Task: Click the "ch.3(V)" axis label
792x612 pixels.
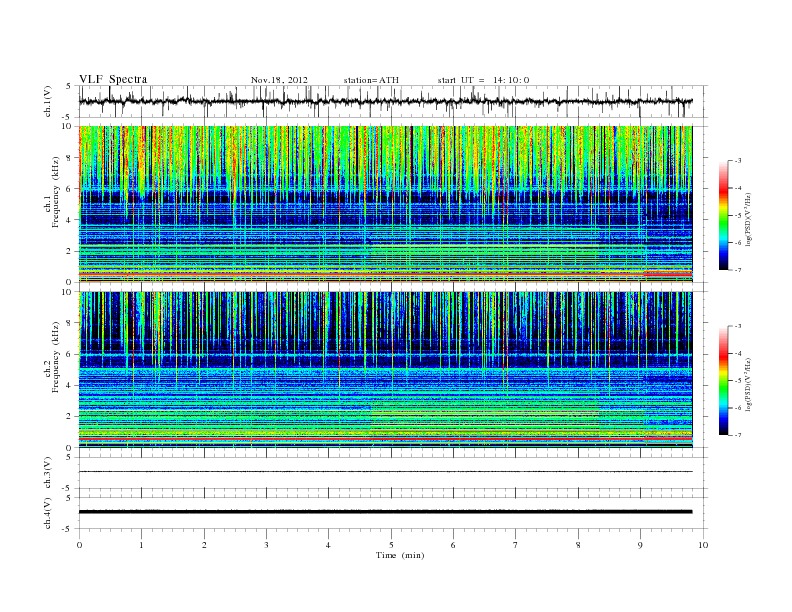Action: click(48, 472)
